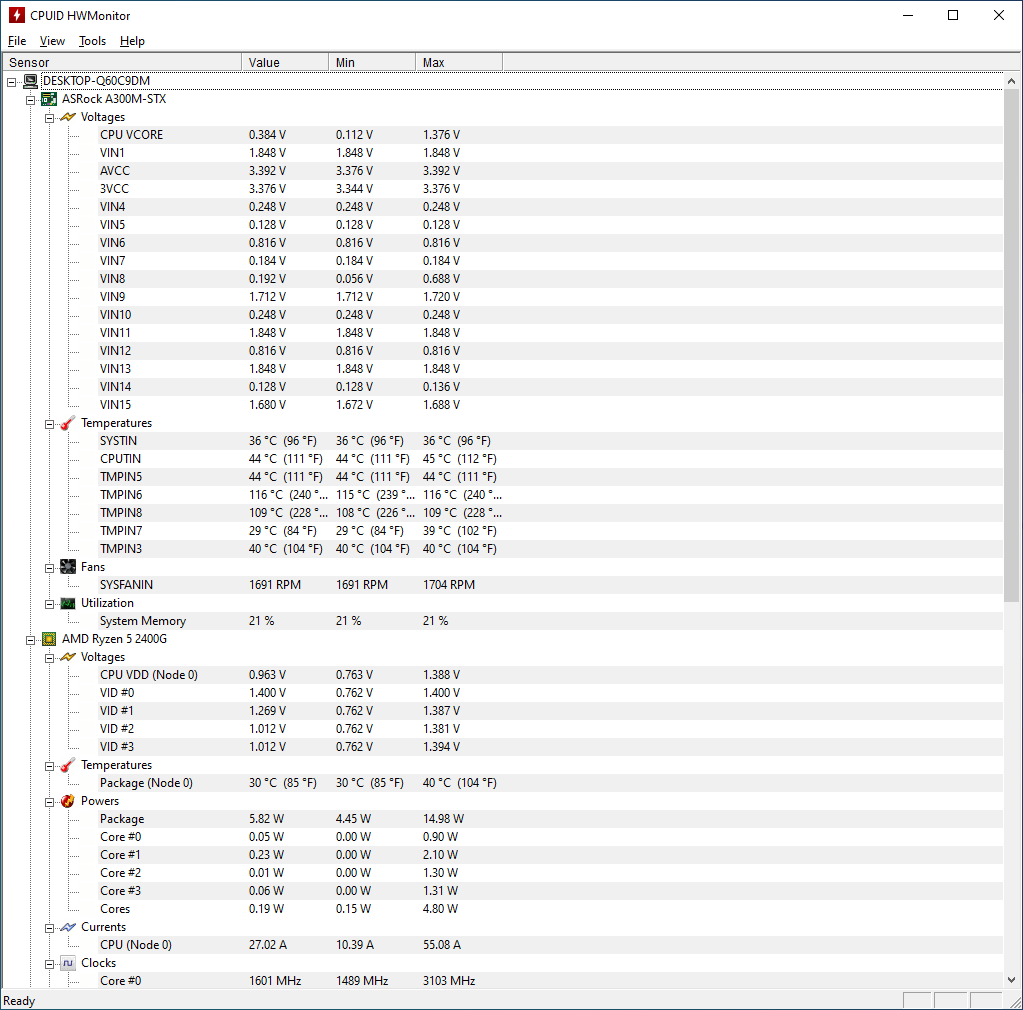Image resolution: width=1023 pixels, height=1010 pixels.
Task: Click the Currents wave icon
Action: [x=68, y=927]
